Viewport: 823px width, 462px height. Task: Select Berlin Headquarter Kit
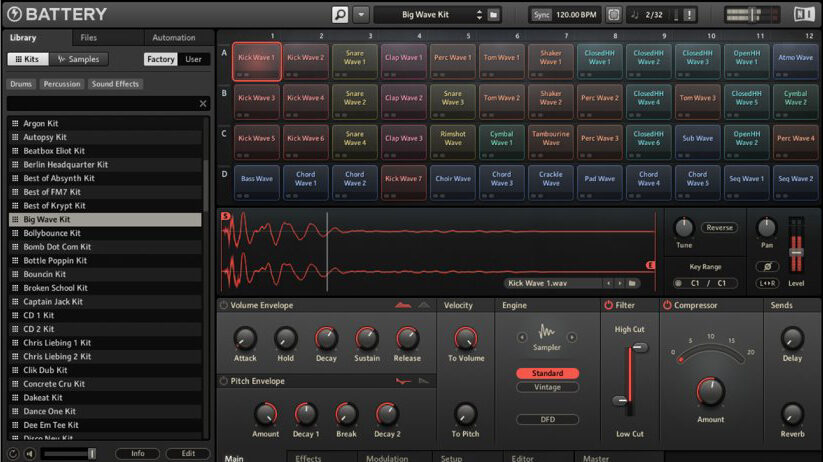point(105,164)
